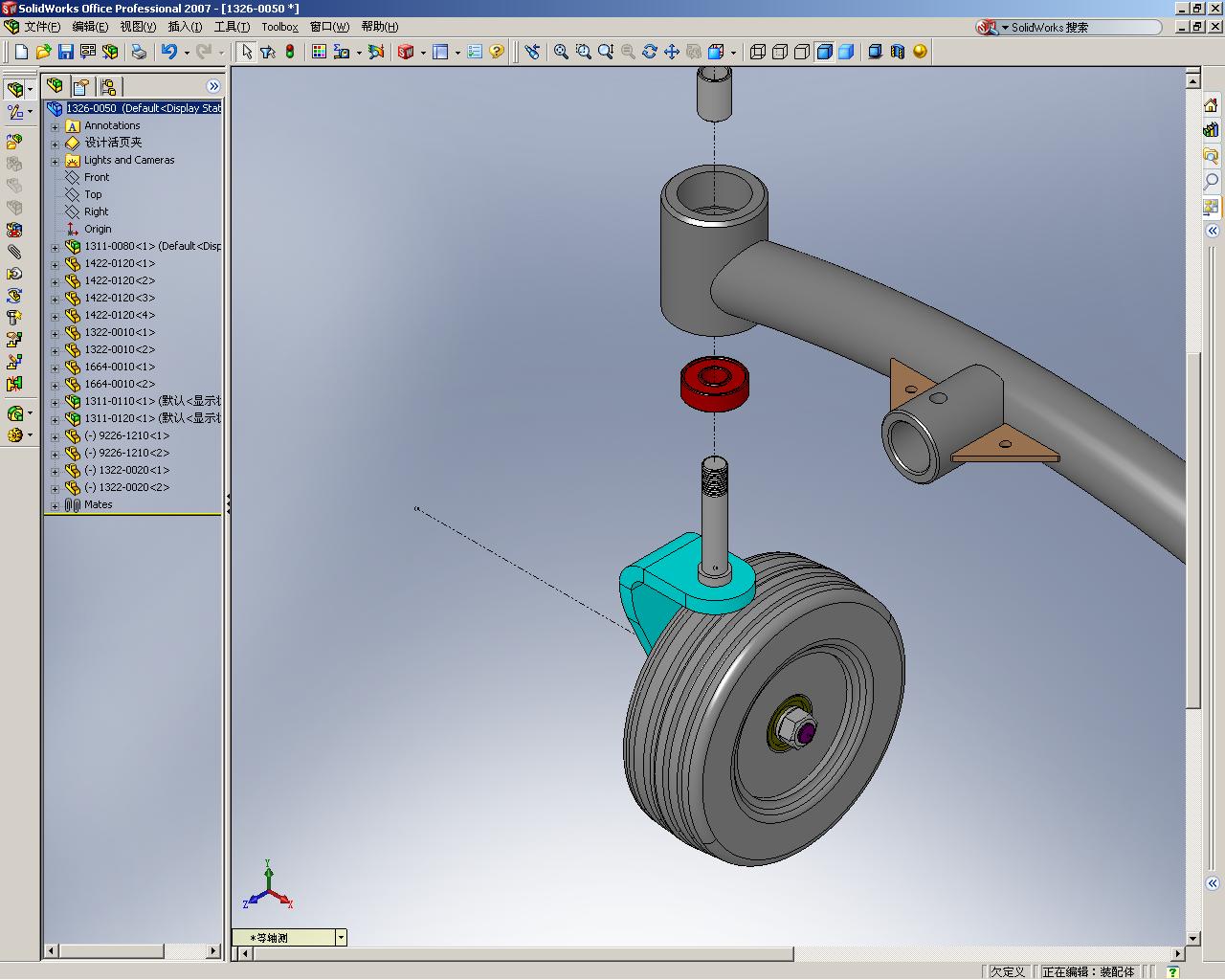
Task: Activate the Zoom to Area tool
Action: (584, 52)
